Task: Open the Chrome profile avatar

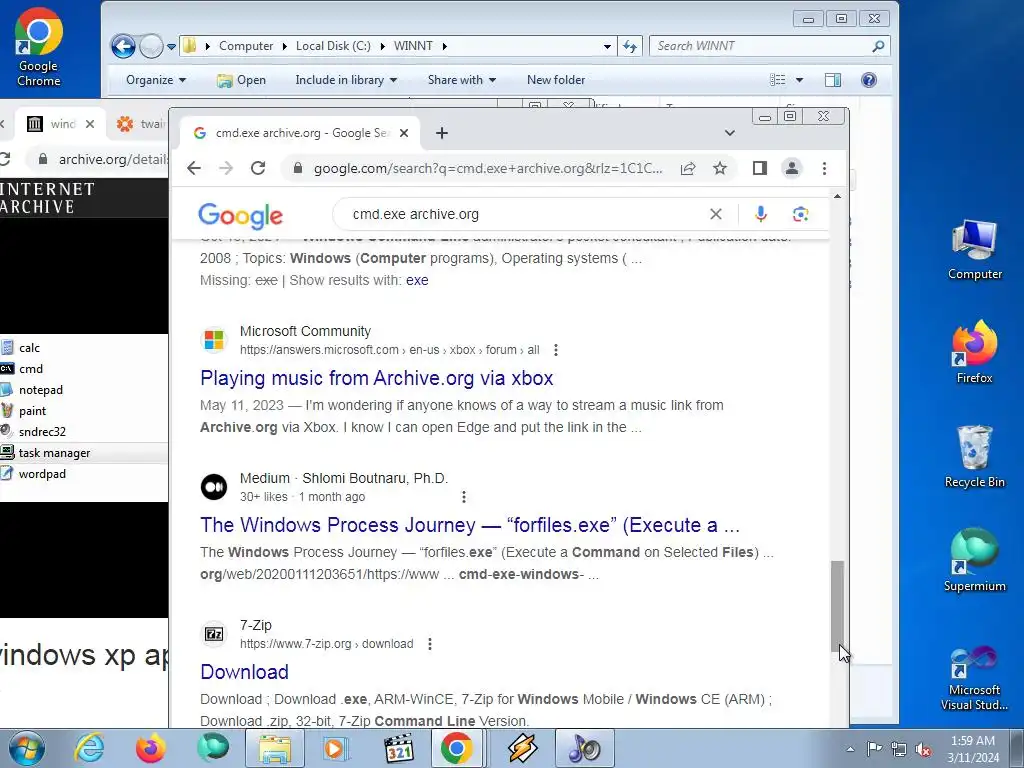Action: coord(792,168)
